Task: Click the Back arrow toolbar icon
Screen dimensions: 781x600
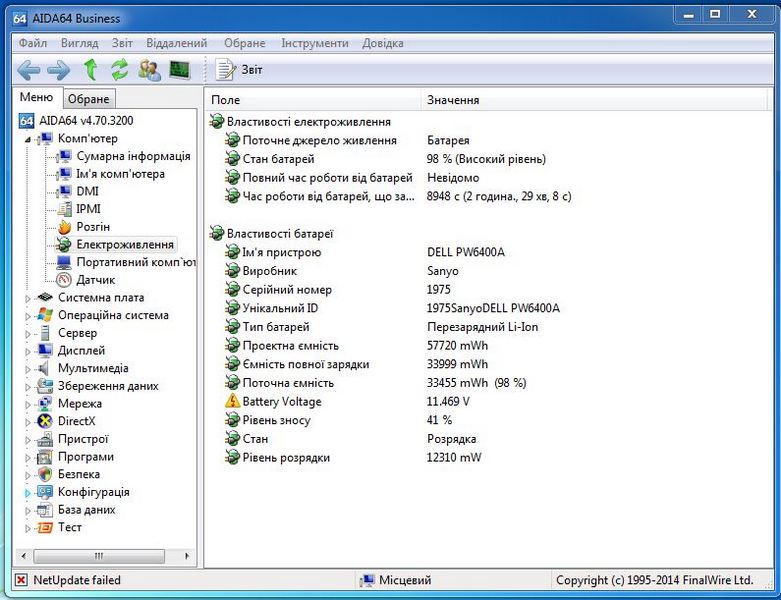Action: pos(29,70)
